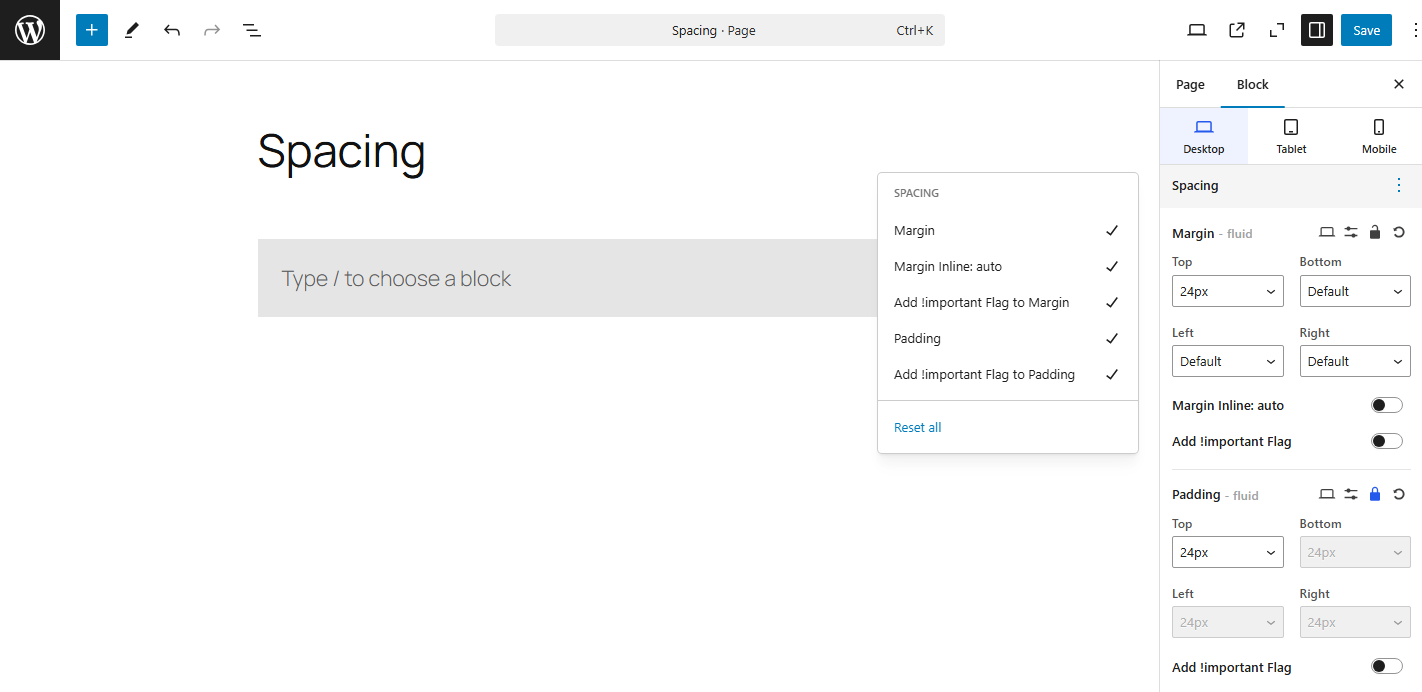Open the Margin Right Default dropdown
Viewport: 1422px width, 692px height.
click(1355, 361)
